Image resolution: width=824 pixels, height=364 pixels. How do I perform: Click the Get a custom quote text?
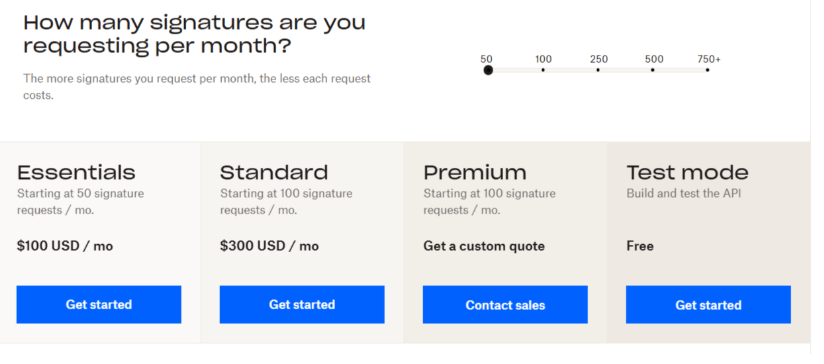[x=484, y=246]
